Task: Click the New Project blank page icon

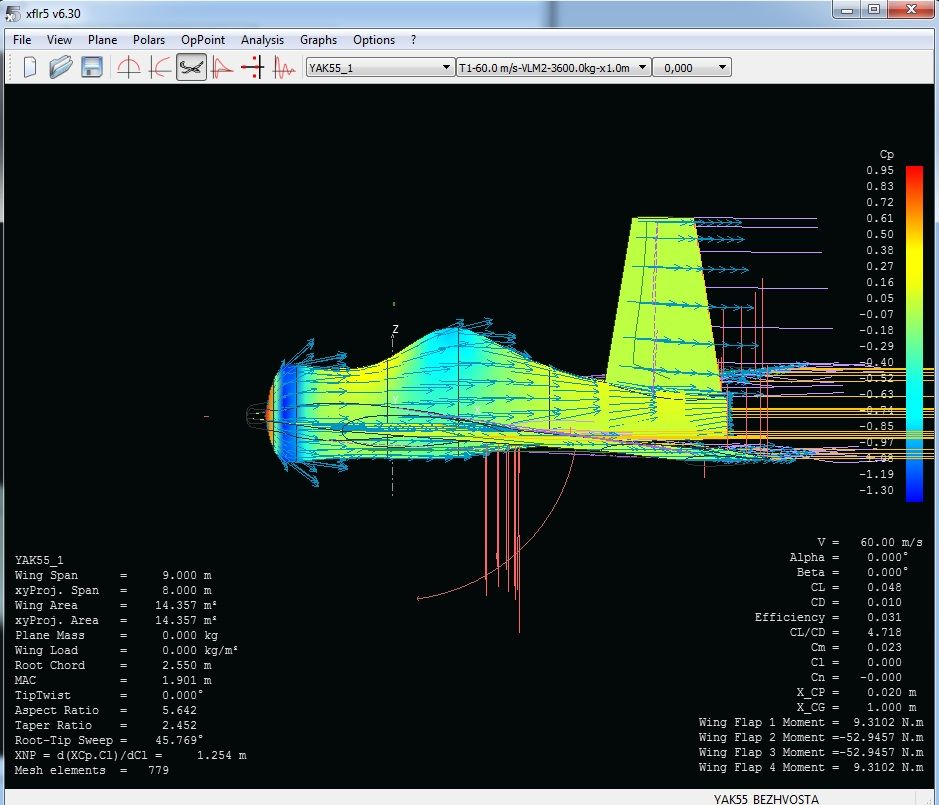Action: [30, 67]
